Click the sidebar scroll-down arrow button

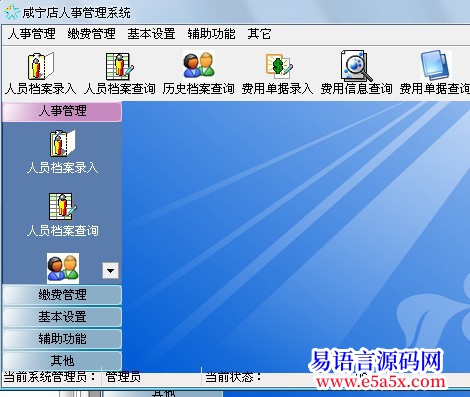[x=110, y=270]
